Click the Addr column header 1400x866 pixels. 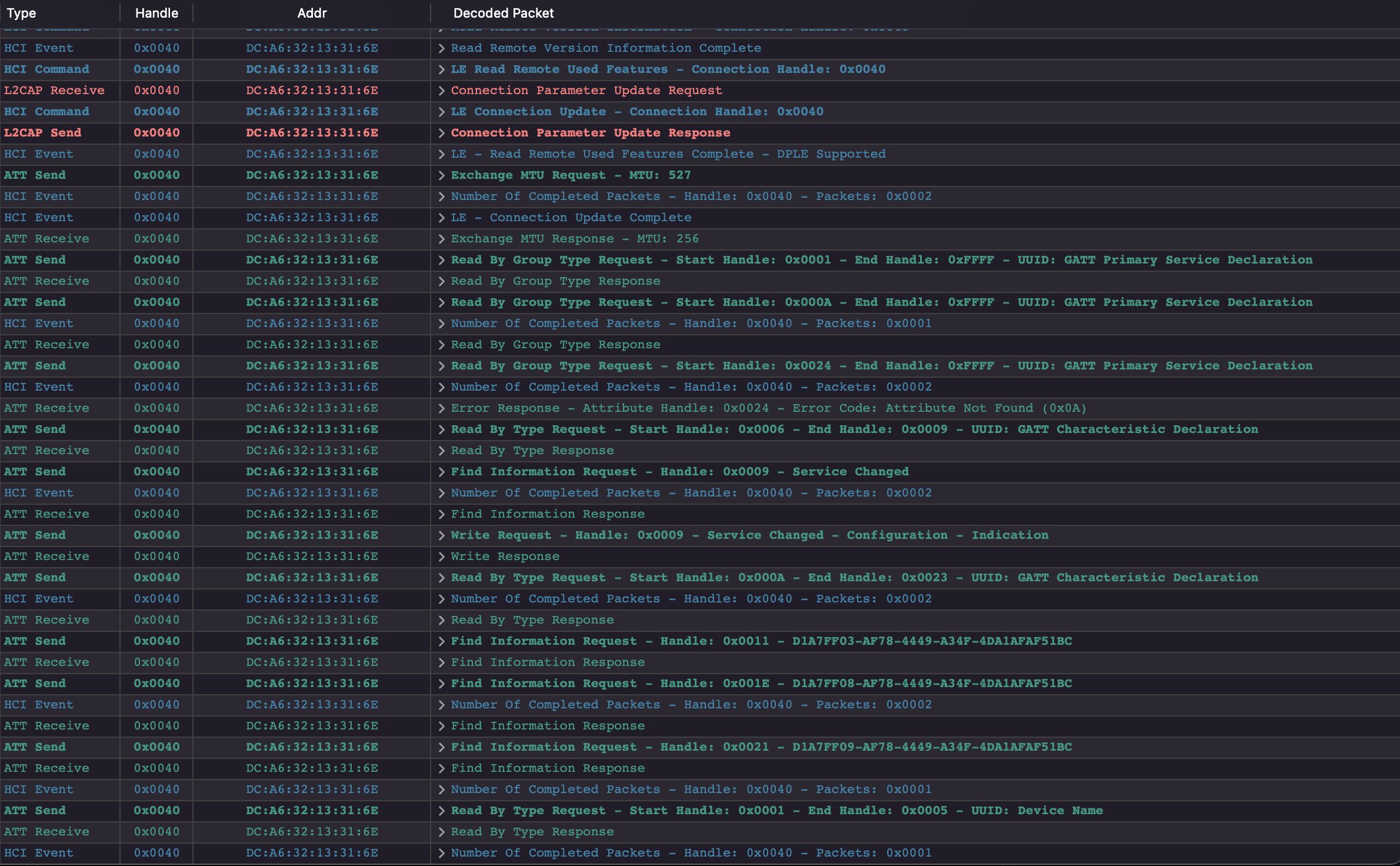click(x=311, y=12)
